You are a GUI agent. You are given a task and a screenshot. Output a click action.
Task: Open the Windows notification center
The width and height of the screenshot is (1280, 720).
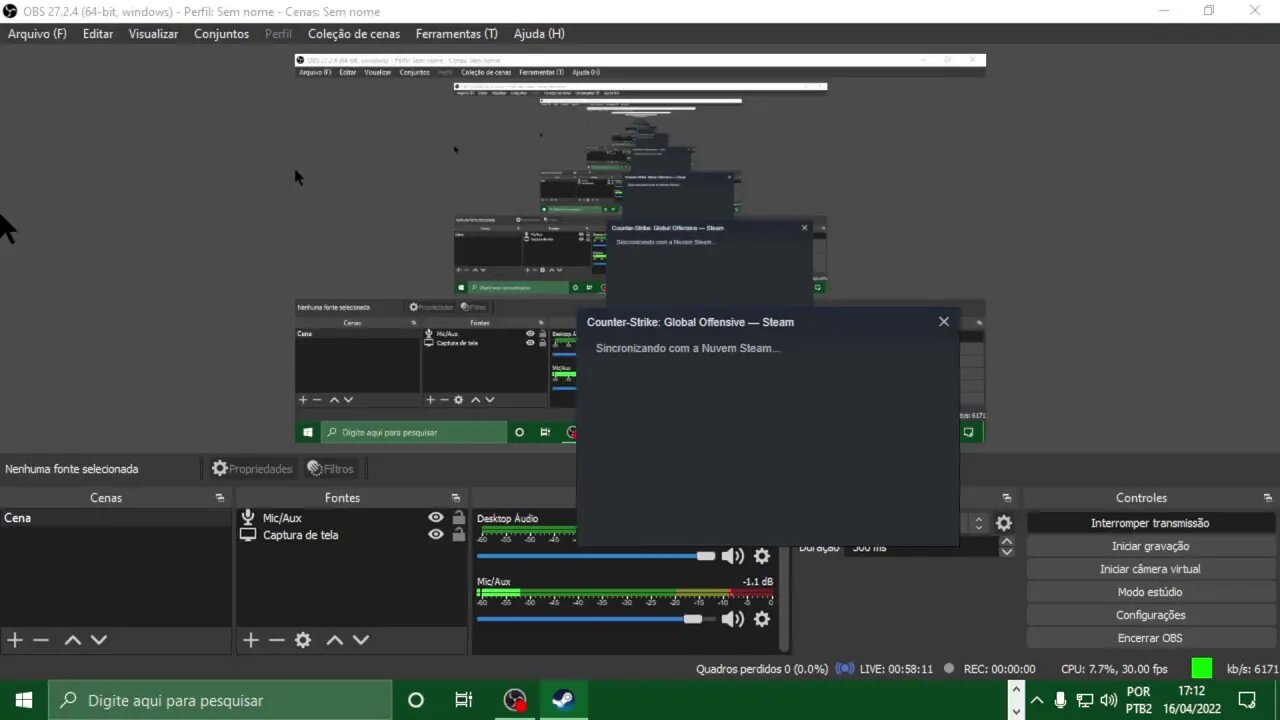[x=1247, y=700]
